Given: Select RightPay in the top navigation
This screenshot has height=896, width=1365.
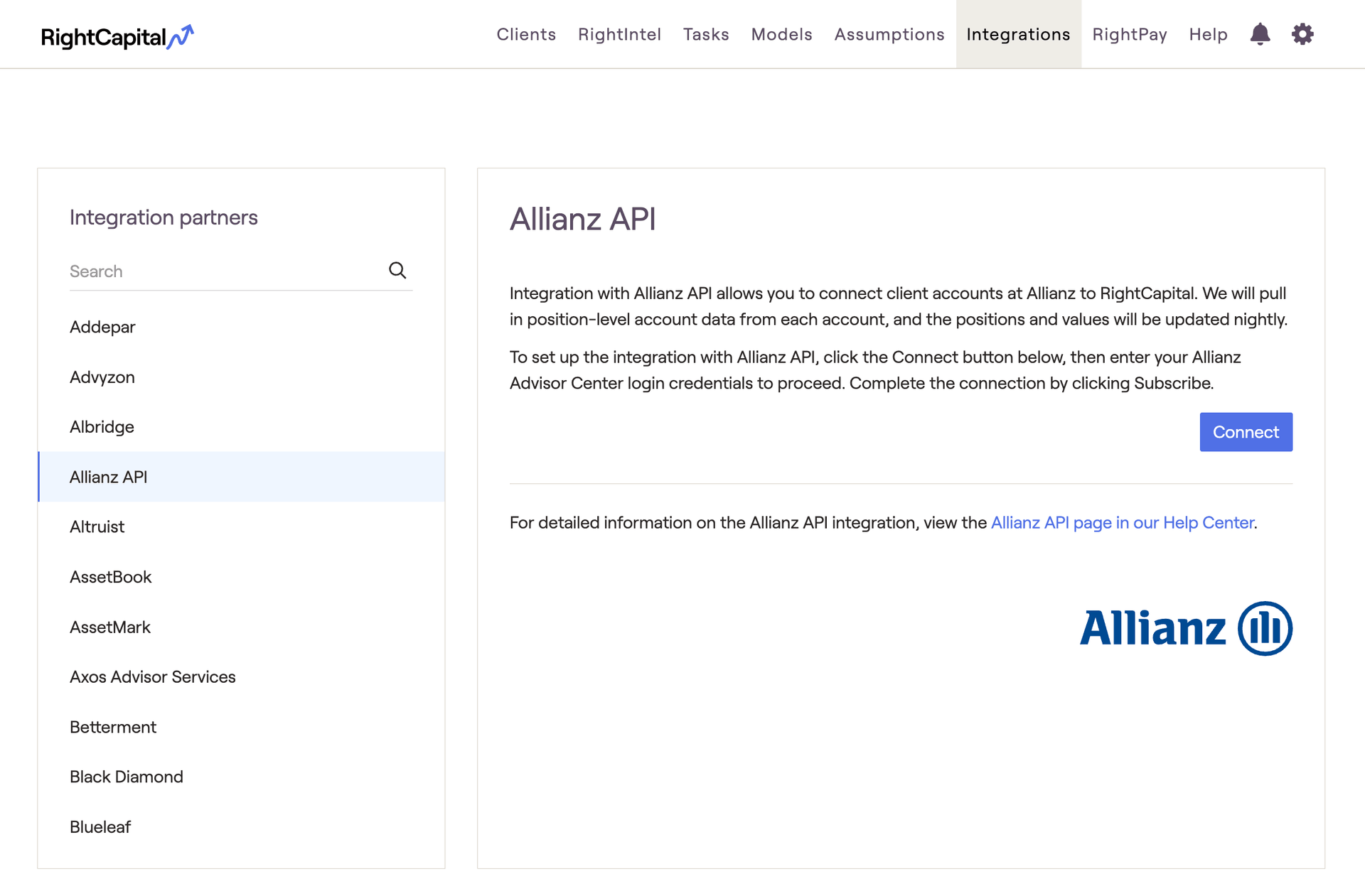Looking at the screenshot, I should click(1130, 34).
